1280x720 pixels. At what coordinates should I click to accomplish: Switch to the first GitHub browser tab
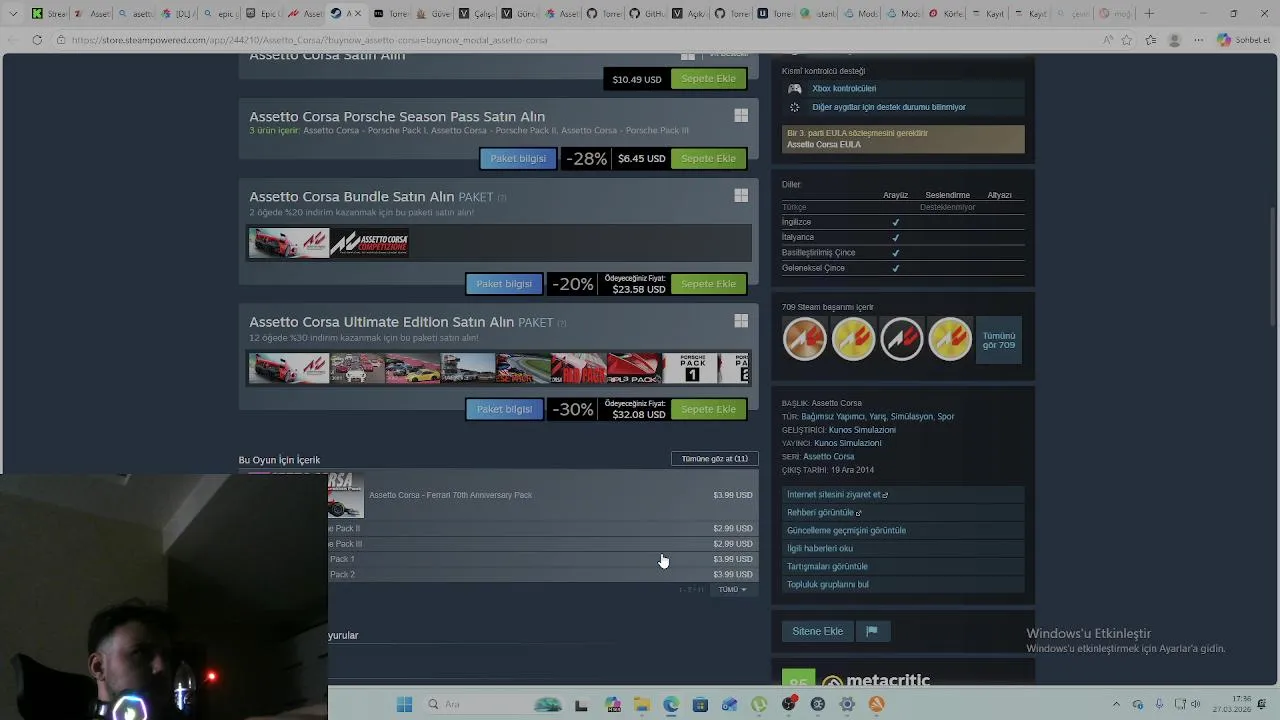coord(603,13)
